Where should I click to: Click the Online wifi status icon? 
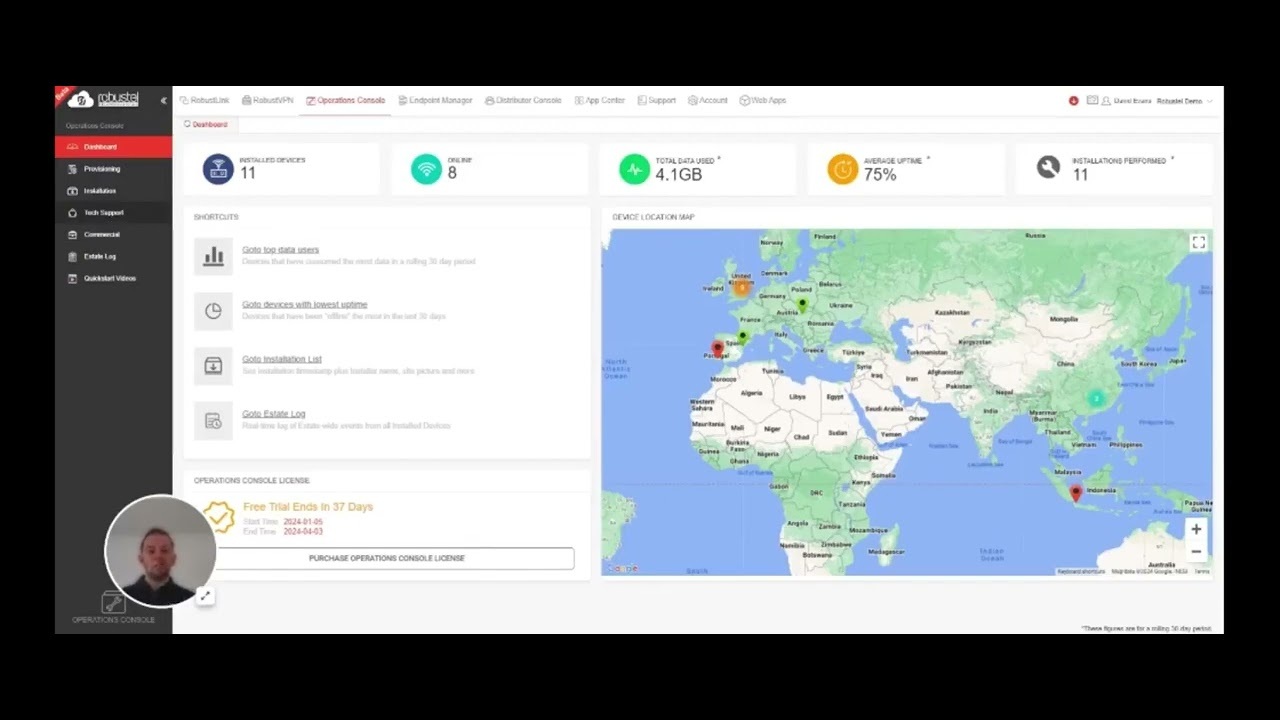tap(426, 169)
